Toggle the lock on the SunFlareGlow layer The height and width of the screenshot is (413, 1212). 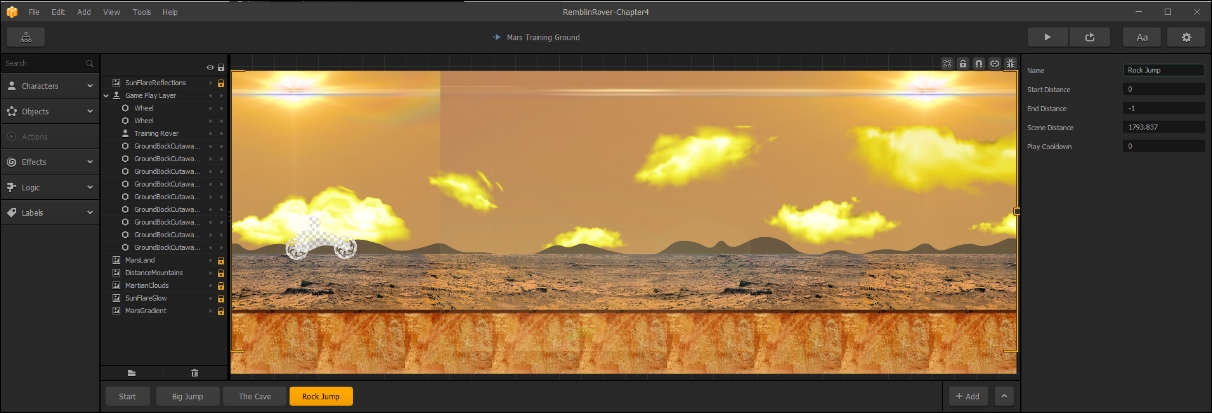221,298
